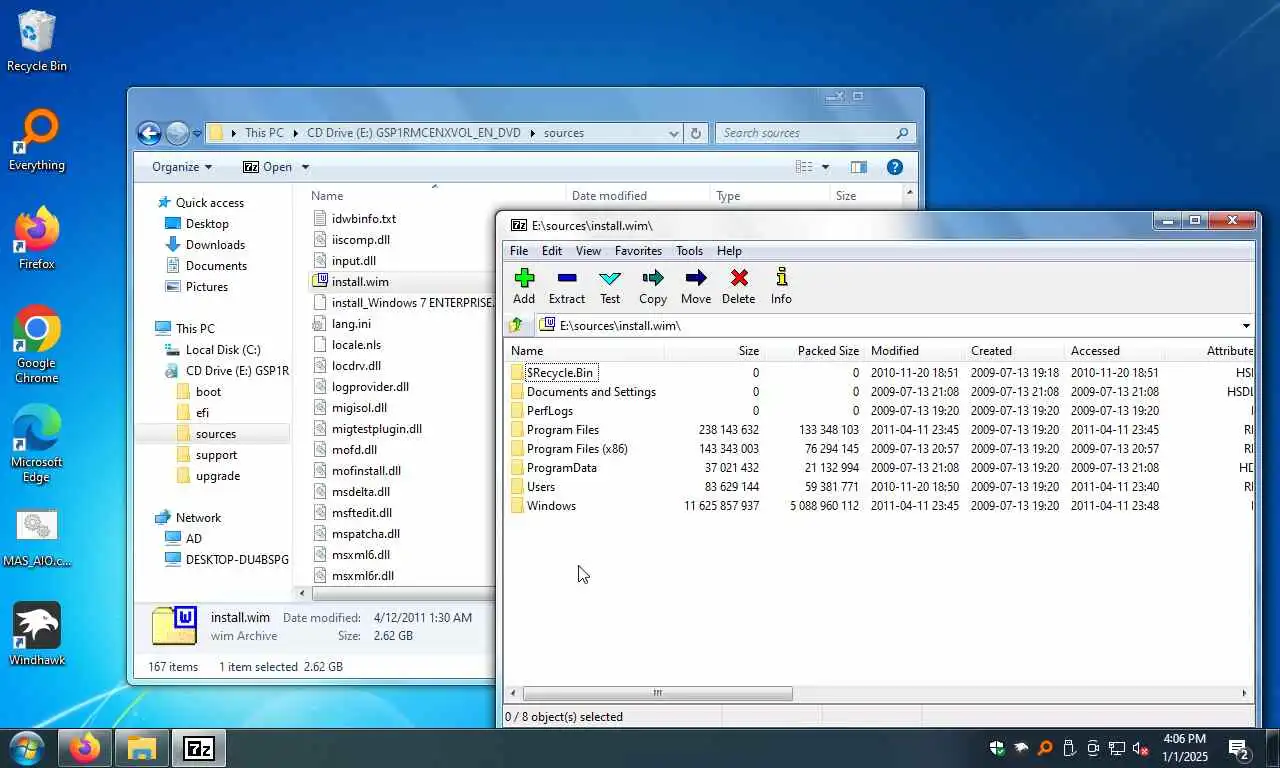Open MAS_AIO.cmd desktop file

[37, 538]
